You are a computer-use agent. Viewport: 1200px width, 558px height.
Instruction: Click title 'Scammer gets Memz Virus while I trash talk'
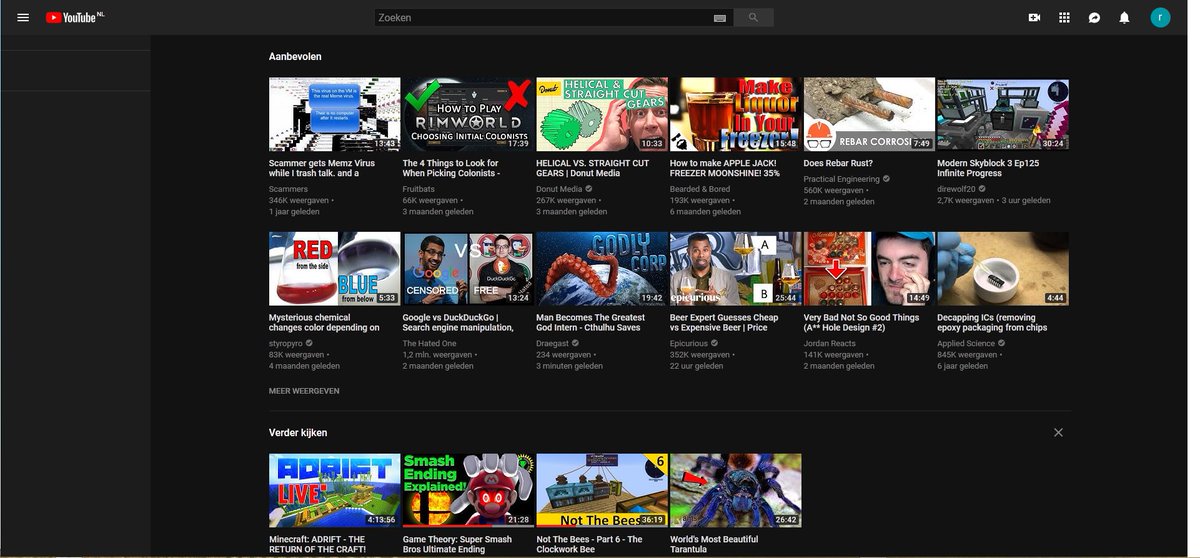click(x=322, y=168)
